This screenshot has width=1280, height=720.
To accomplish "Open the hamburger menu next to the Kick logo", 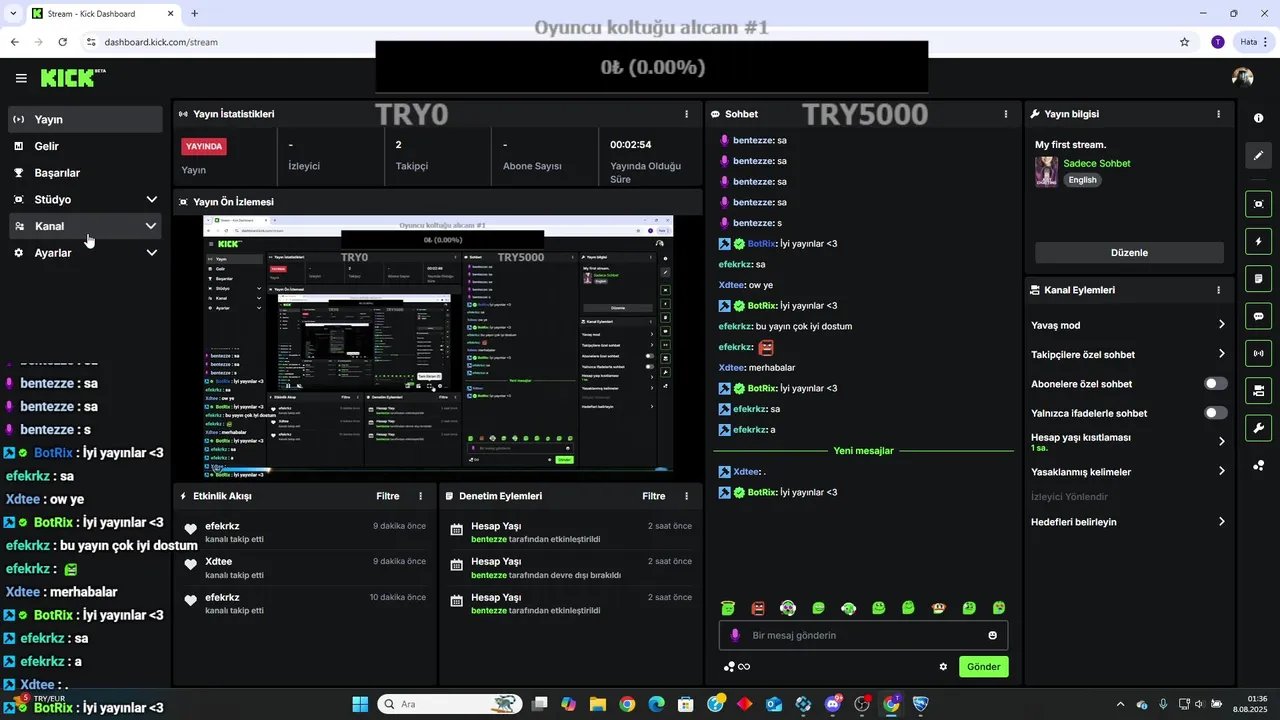I will [21, 78].
